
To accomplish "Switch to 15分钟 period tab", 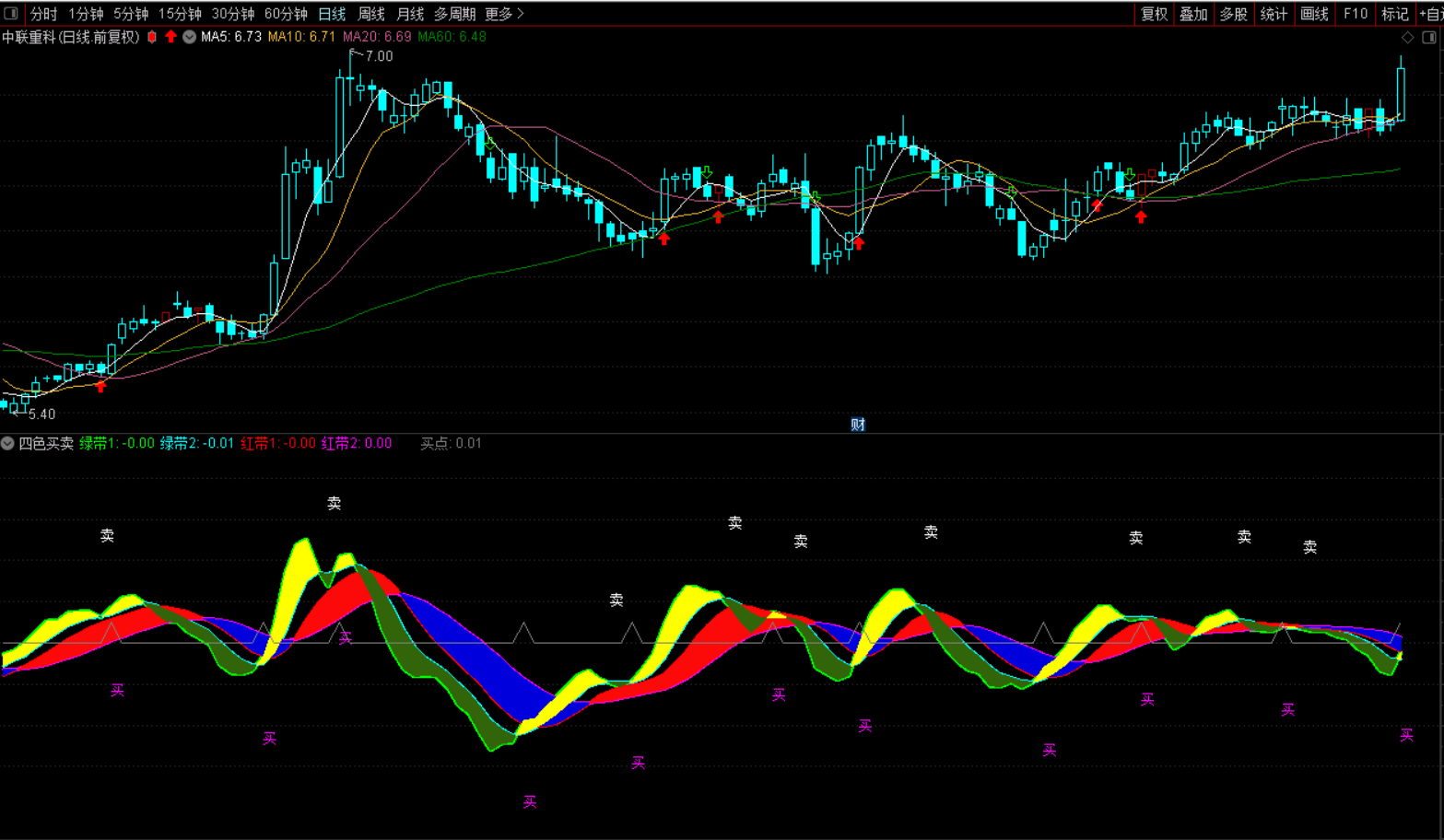I will (x=180, y=14).
